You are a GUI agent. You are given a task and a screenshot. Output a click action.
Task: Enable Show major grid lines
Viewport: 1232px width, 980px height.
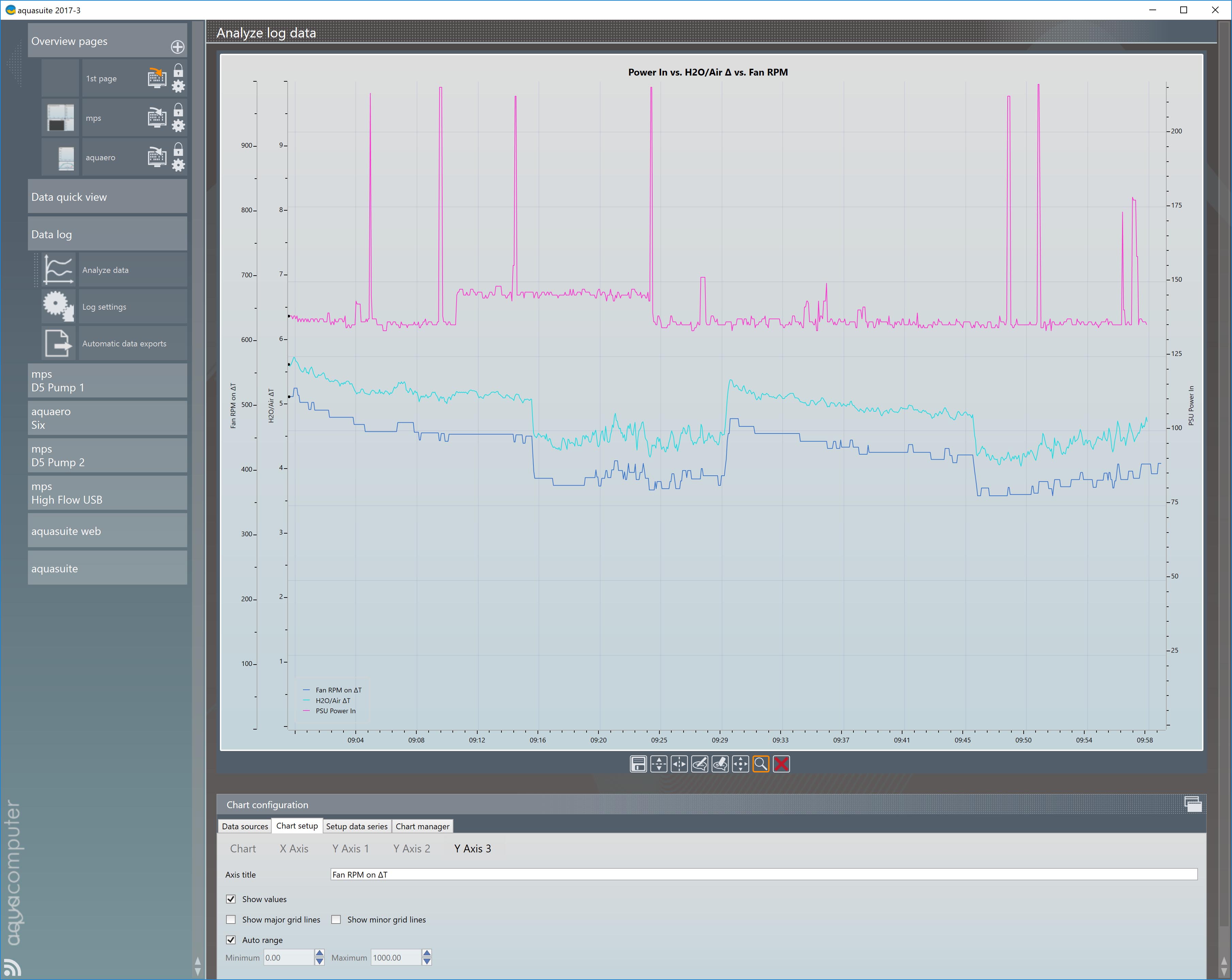(x=231, y=919)
